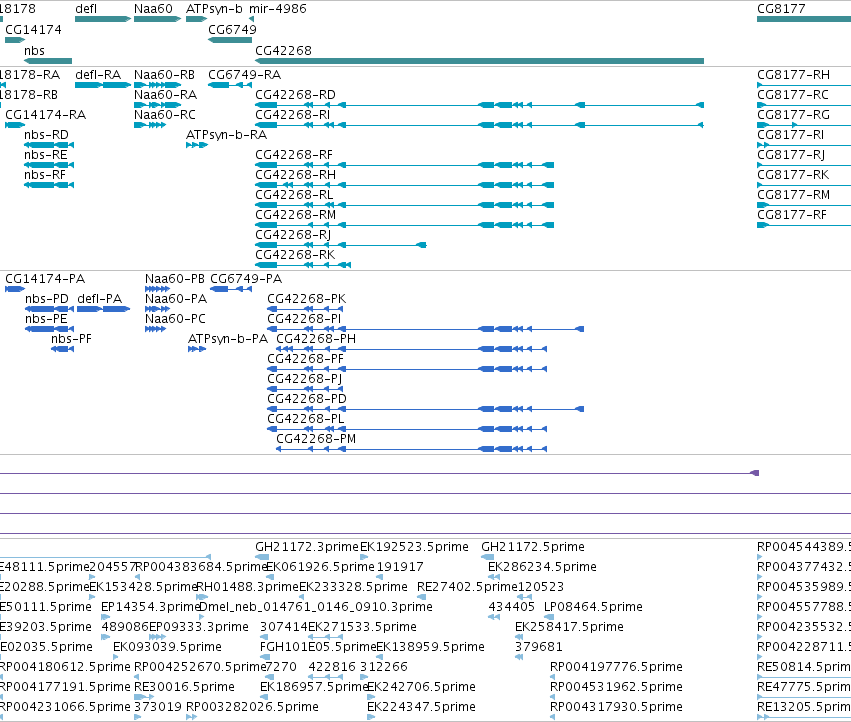The height and width of the screenshot is (722, 851).
Task: Select transcript CG42268-RI
Action: point(293,115)
